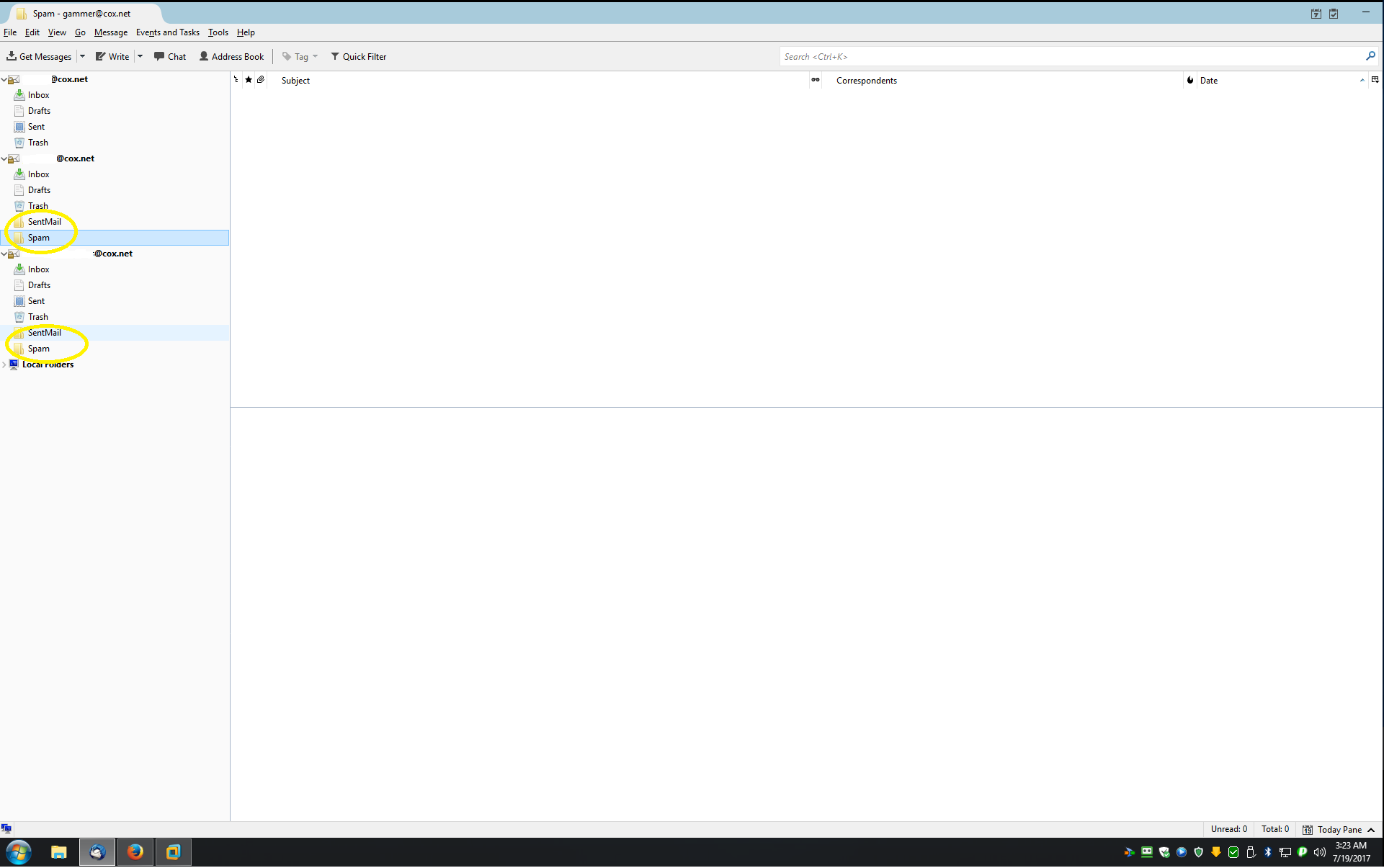Click in the global search field

coord(1066,56)
